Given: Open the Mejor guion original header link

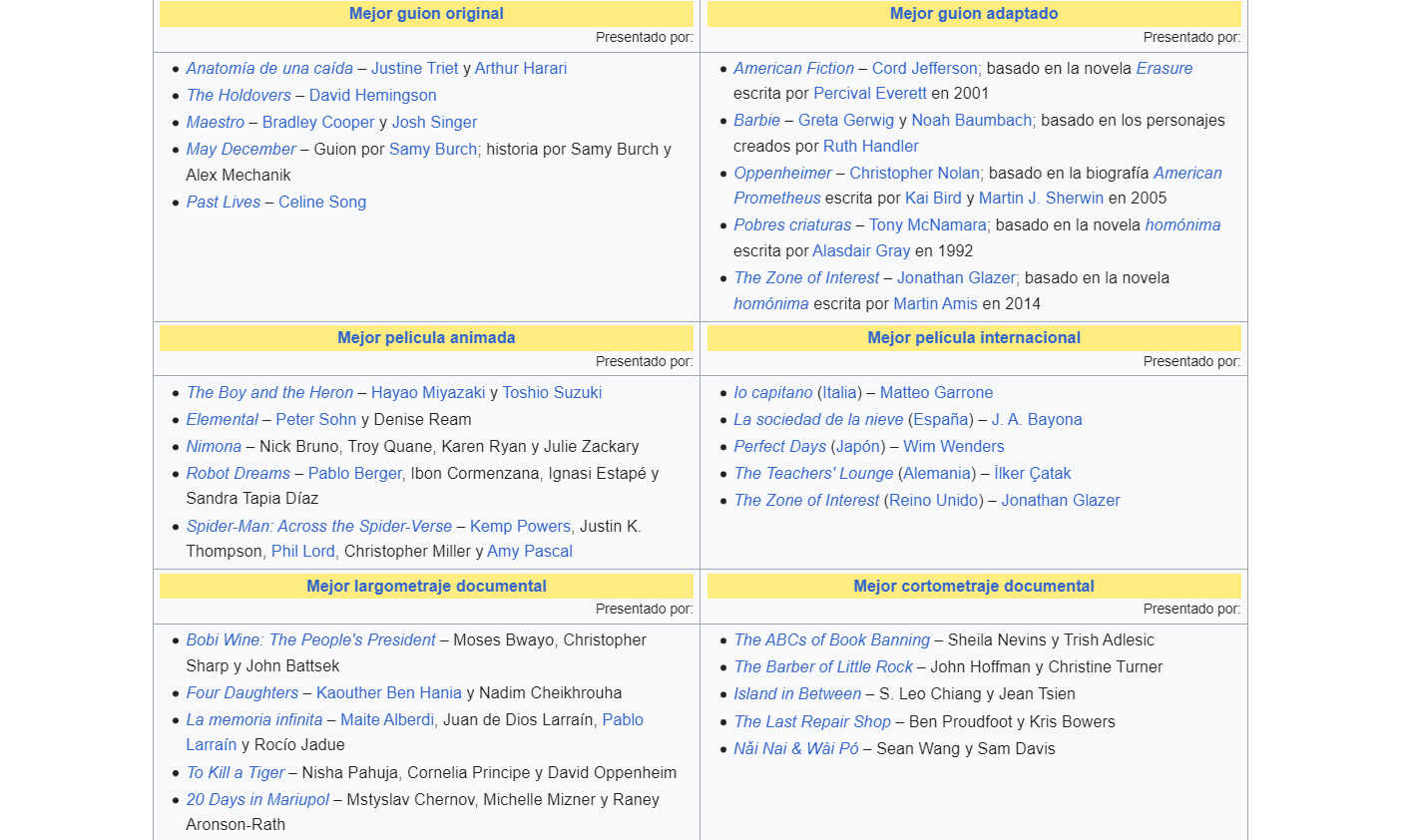Looking at the screenshot, I should tap(426, 14).
